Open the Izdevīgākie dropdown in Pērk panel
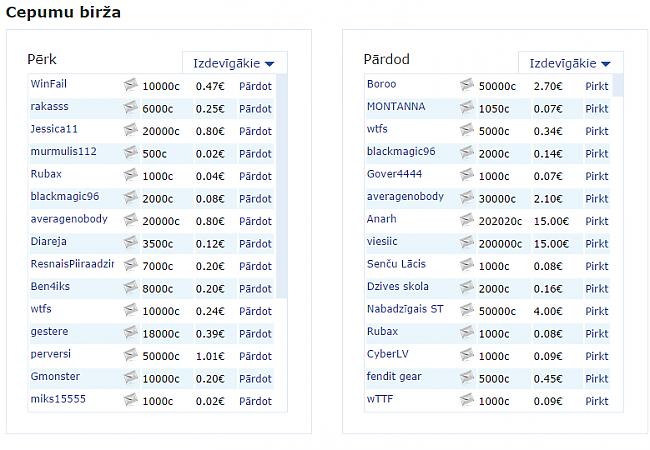The width and height of the screenshot is (650, 450). [x=235, y=63]
